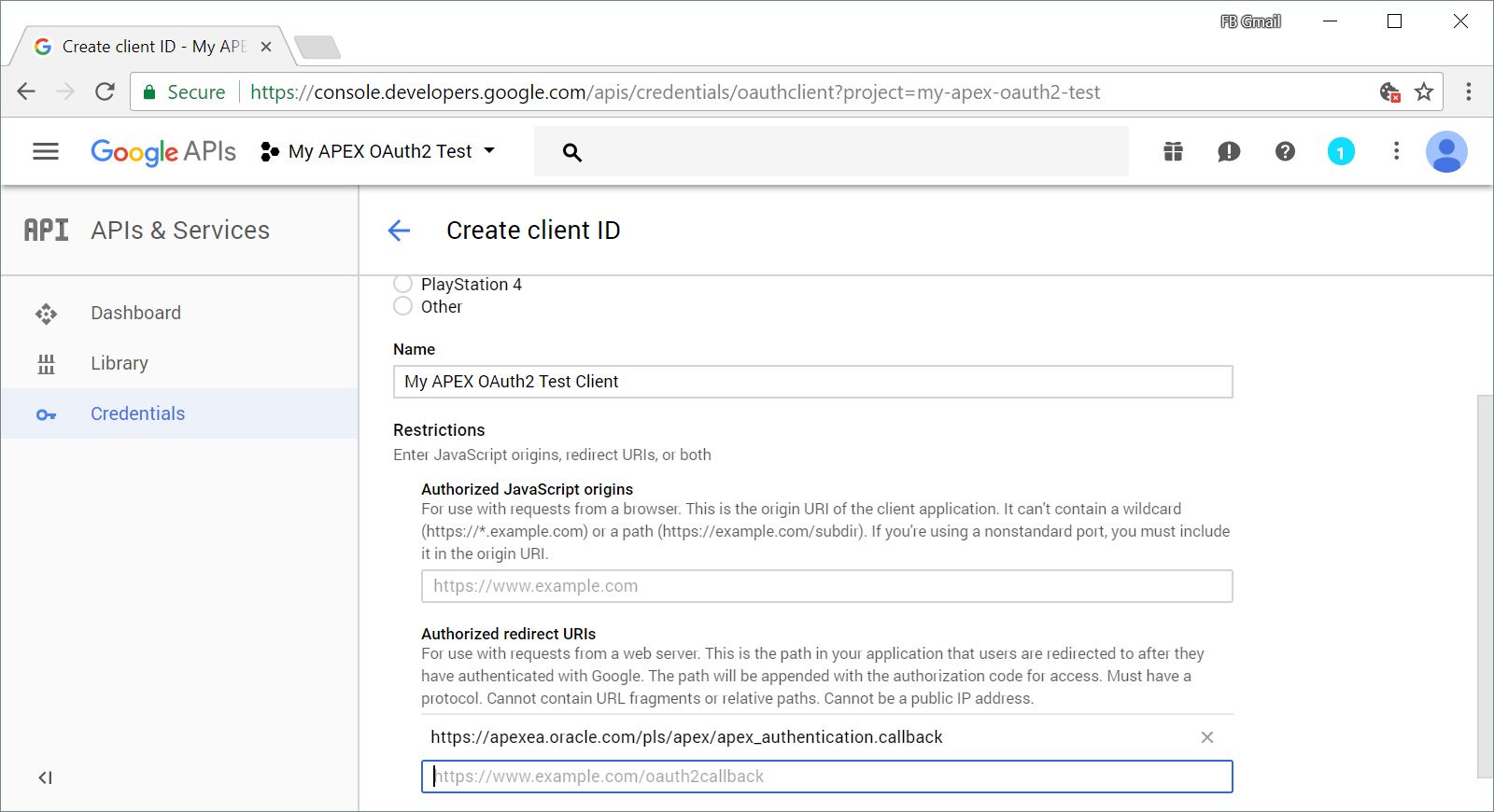Click the console search bar
This screenshot has height=812, width=1494.
pos(831,151)
